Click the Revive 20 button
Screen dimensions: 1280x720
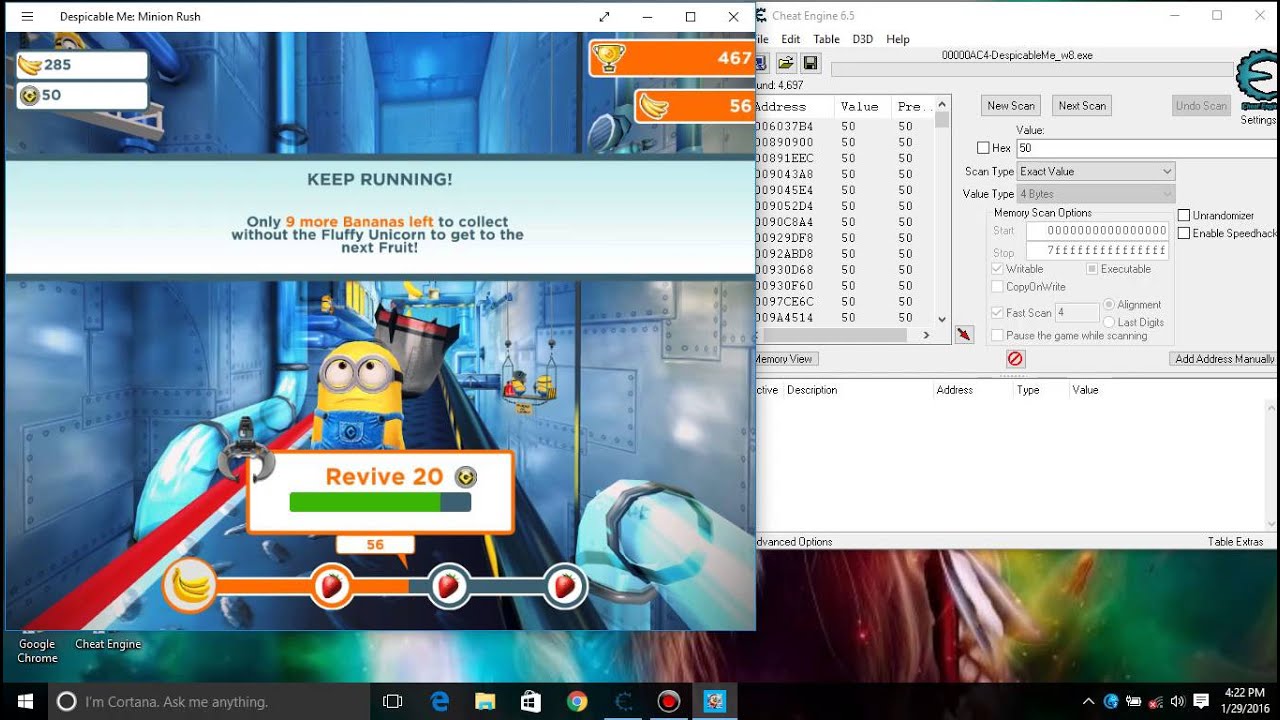click(381, 491)
